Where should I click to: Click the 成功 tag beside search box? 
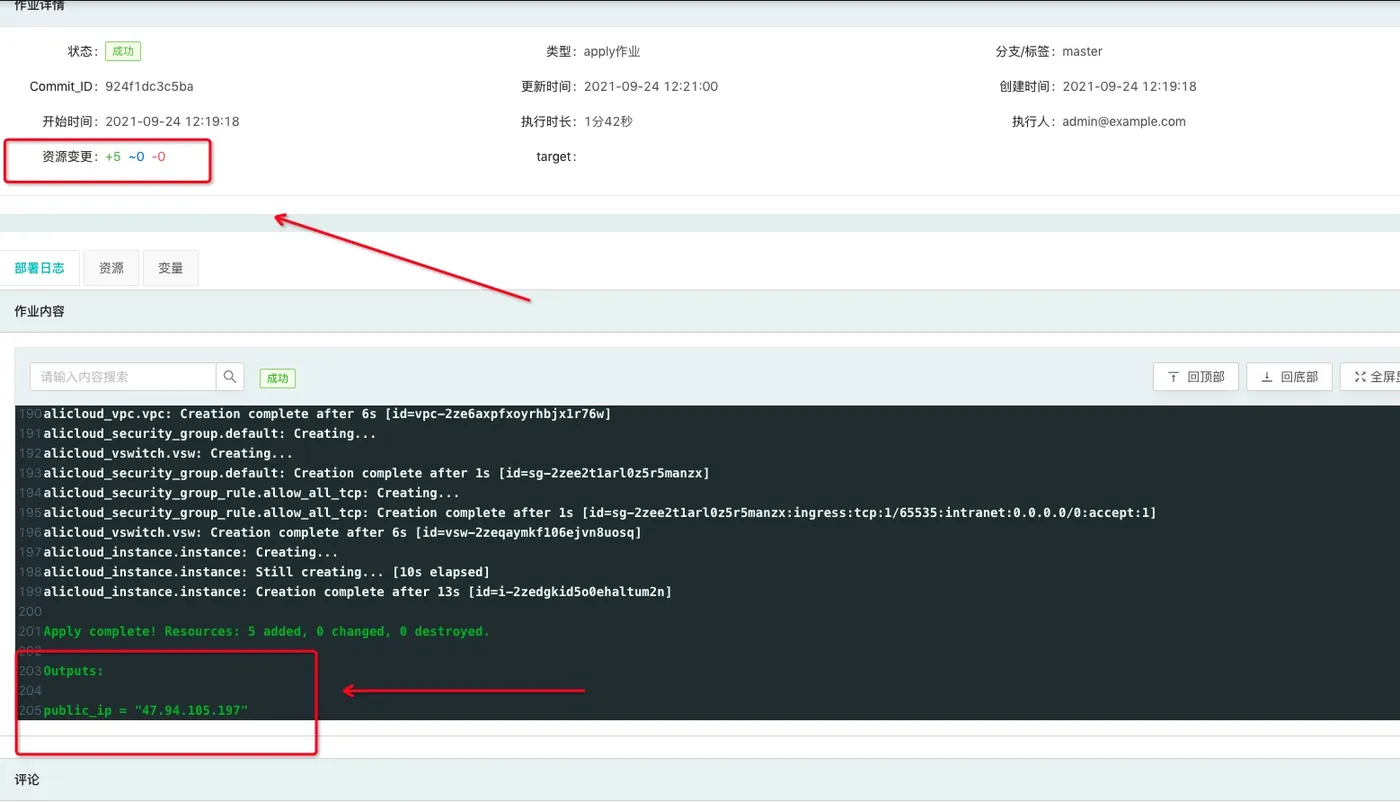tap(277, 378)
